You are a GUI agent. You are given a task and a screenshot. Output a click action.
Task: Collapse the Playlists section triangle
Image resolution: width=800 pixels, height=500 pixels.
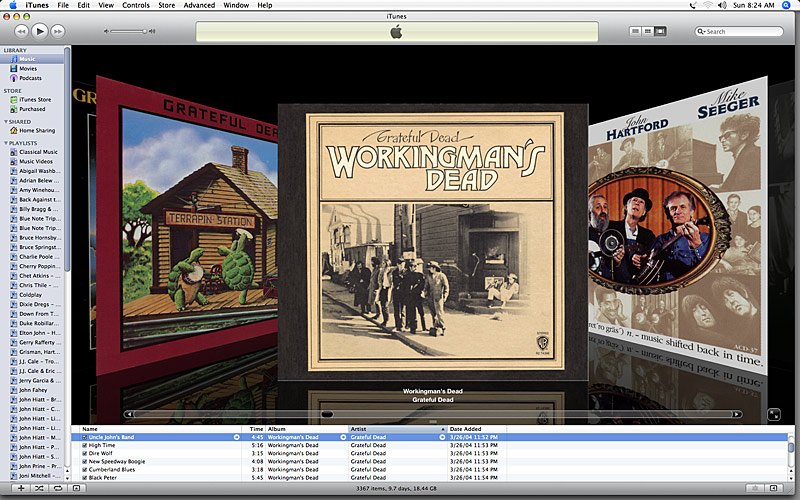[6, 143]
